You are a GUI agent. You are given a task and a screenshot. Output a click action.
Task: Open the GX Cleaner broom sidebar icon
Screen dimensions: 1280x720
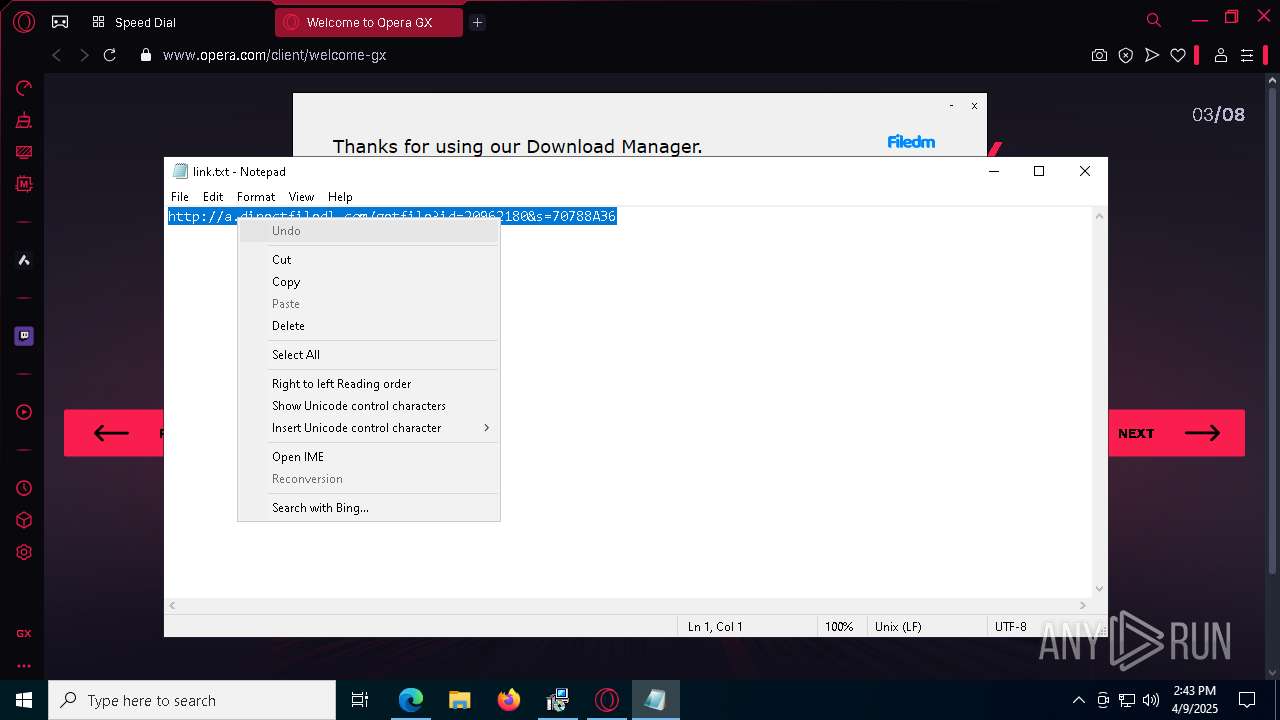24,120
